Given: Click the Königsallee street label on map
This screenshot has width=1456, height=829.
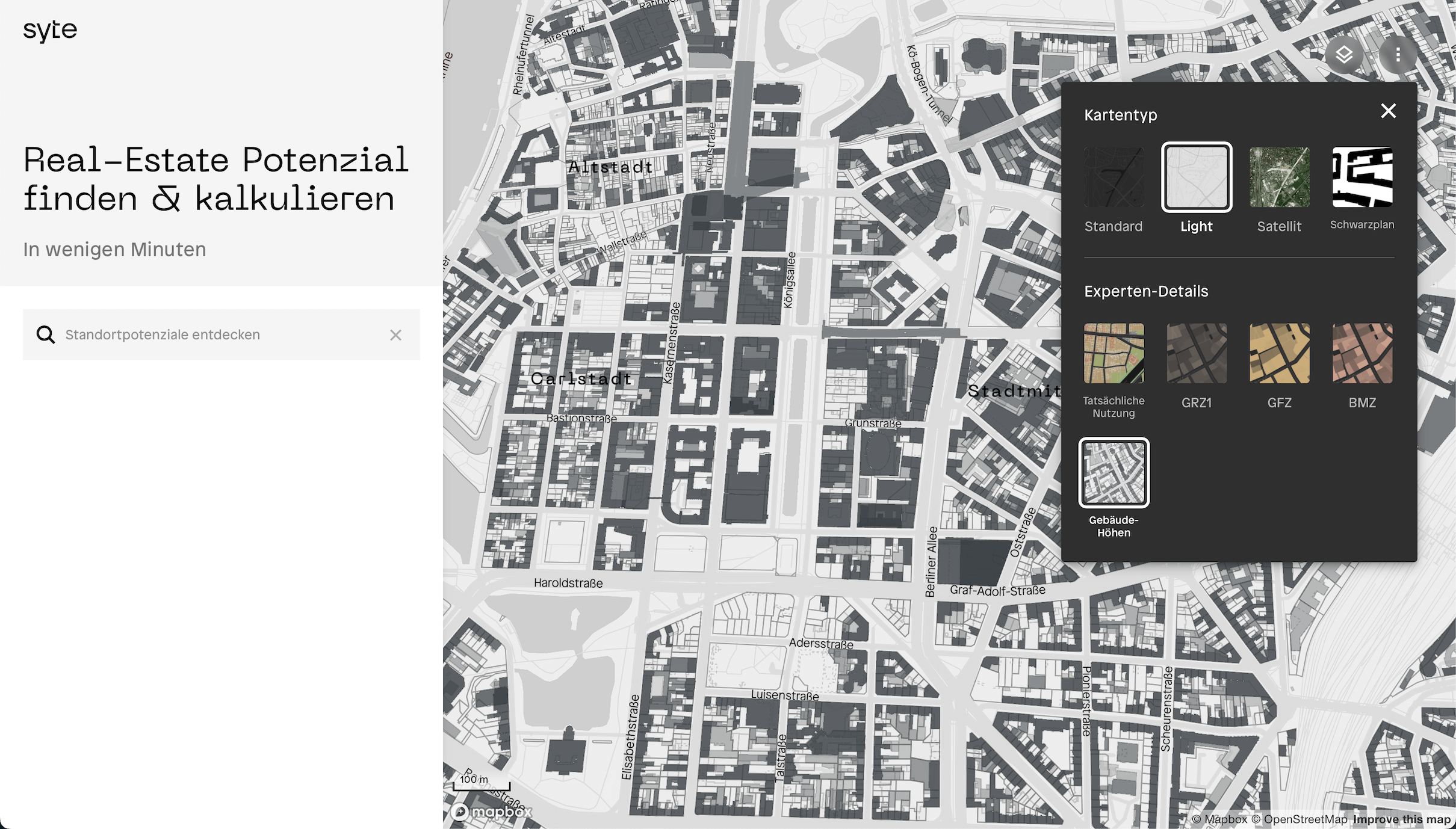Looking at the screenshot, I should point(789,280).
